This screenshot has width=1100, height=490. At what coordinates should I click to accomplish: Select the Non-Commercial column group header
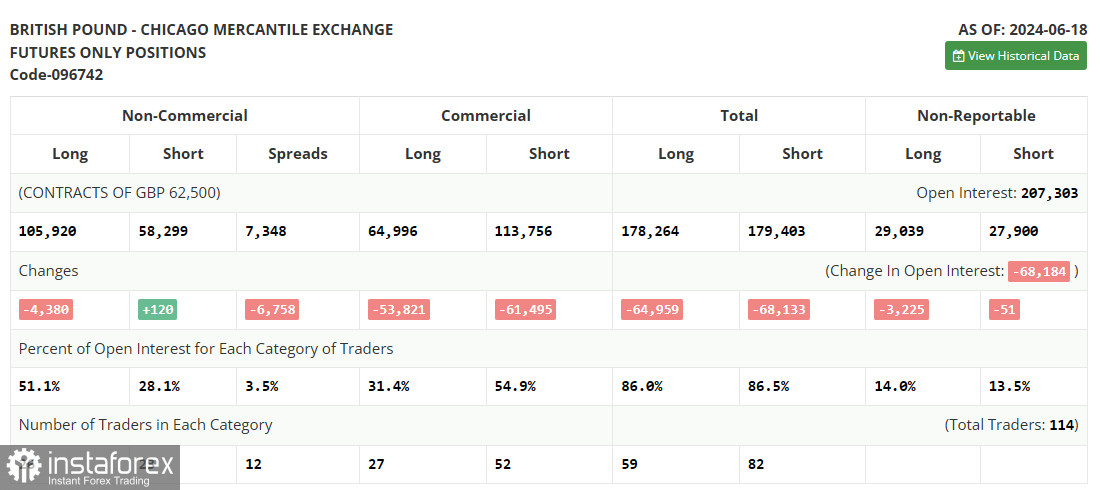tap(185, 116)
